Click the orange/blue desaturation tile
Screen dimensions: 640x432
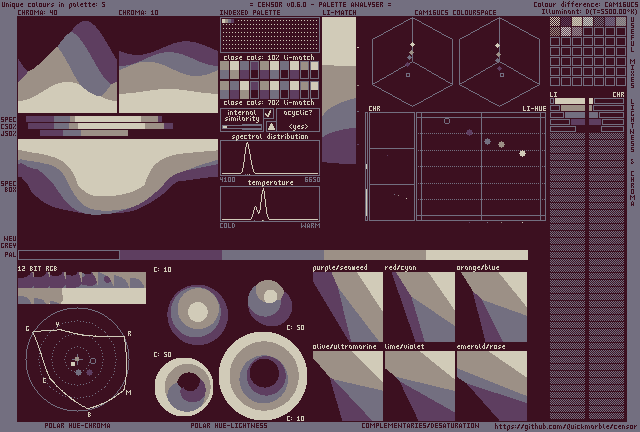coord(491,307)
